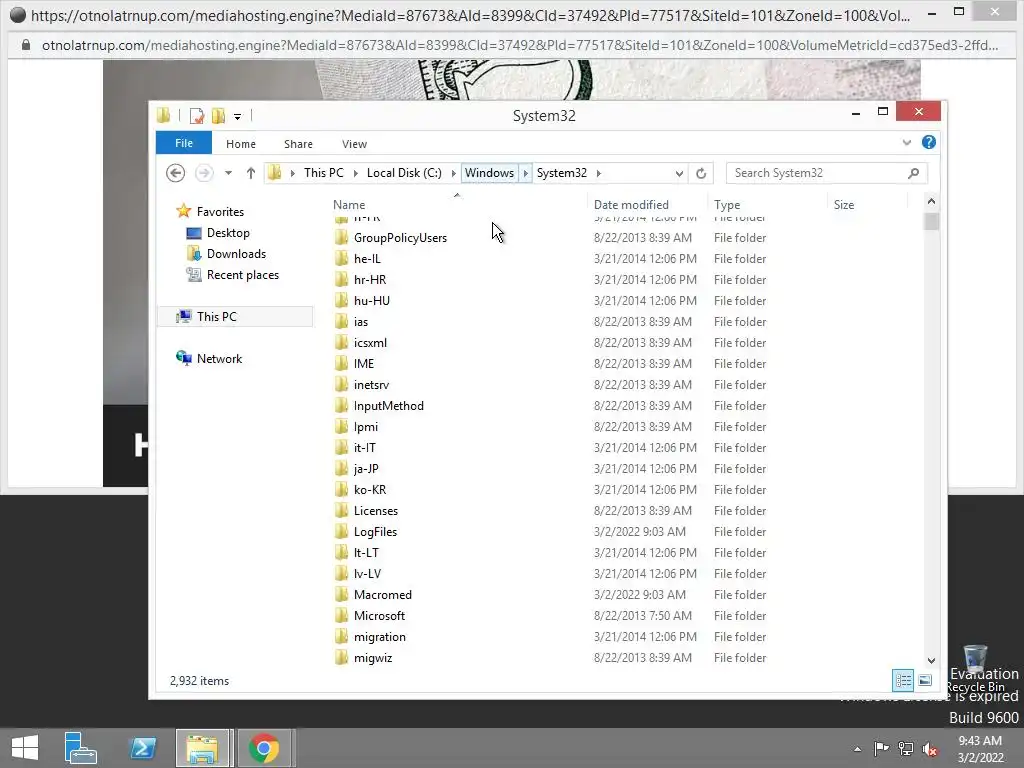Click the taskbar clock showing 9:43 AM
The width and height of the screenshot is (1024, 768).
(980, 749)
